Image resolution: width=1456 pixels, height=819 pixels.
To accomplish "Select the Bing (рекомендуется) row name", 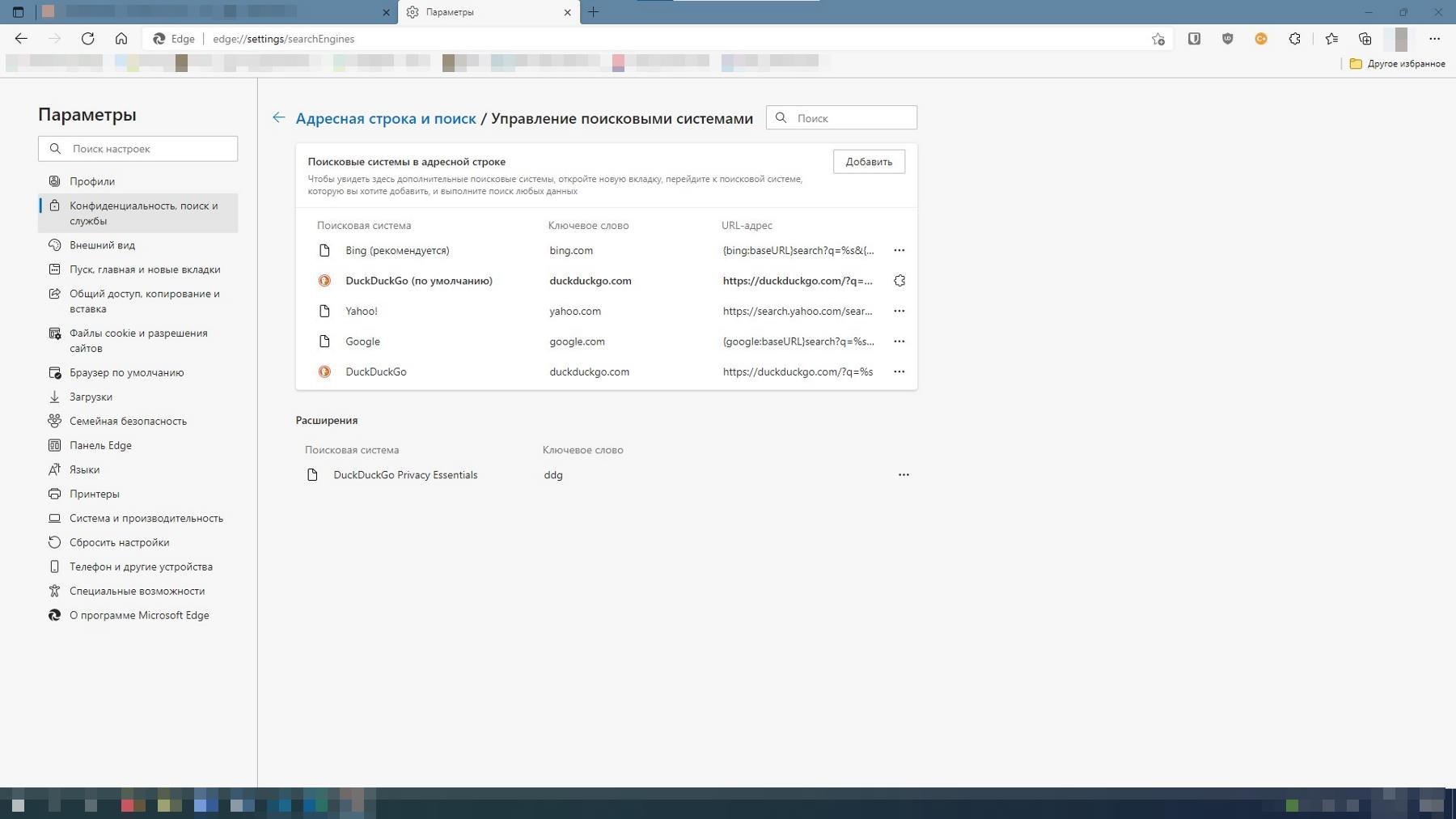I will click(397, 250).
